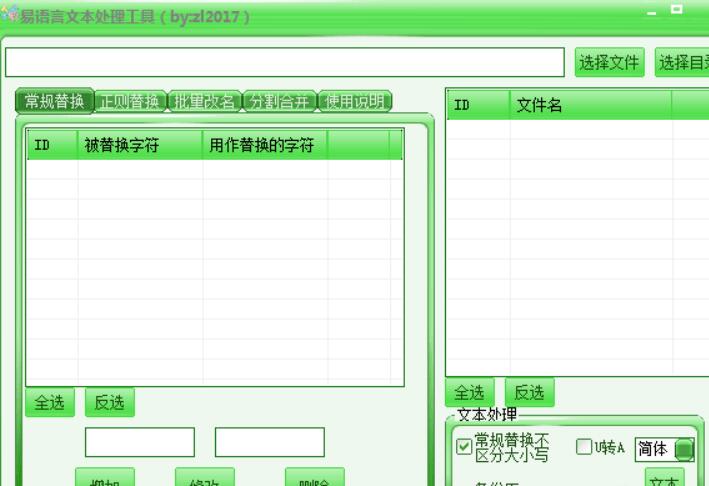Maximize the window

tap(676, 9)
